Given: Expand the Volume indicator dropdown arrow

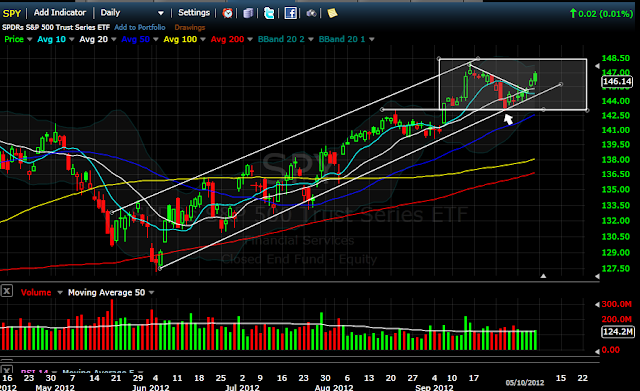Looking at the screenshot, I should (x=60, y=293).
